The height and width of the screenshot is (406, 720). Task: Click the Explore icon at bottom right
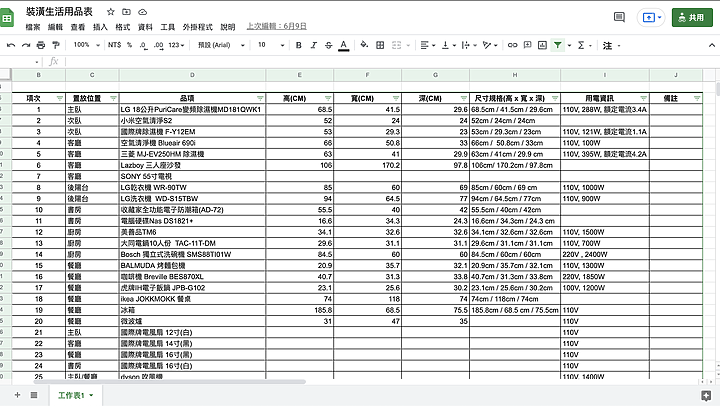coord(706,395)
